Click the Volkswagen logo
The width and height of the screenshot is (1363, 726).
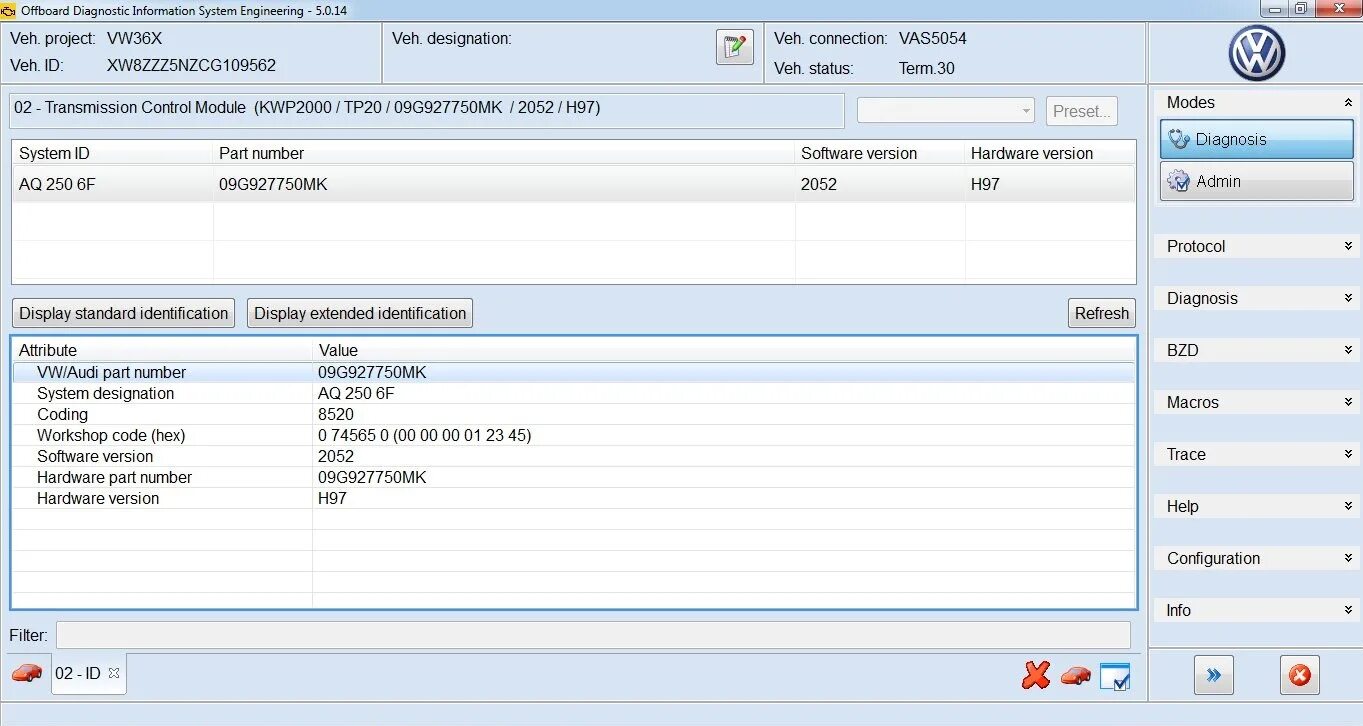(x=1256, y=53)
